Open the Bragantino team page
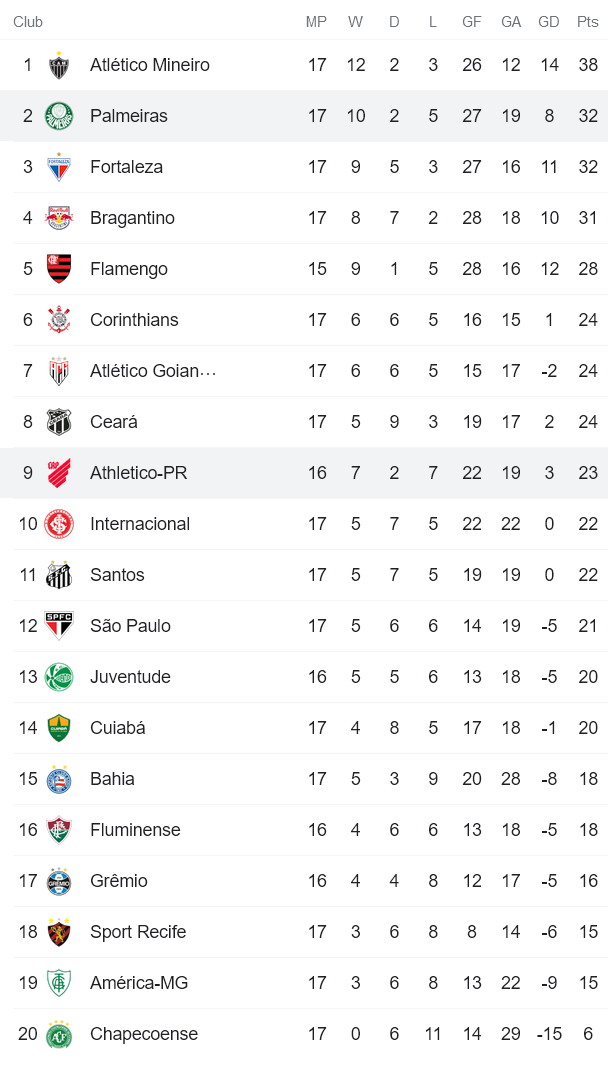The width and height of the screenshot is (608, 1069). point(135,217)
